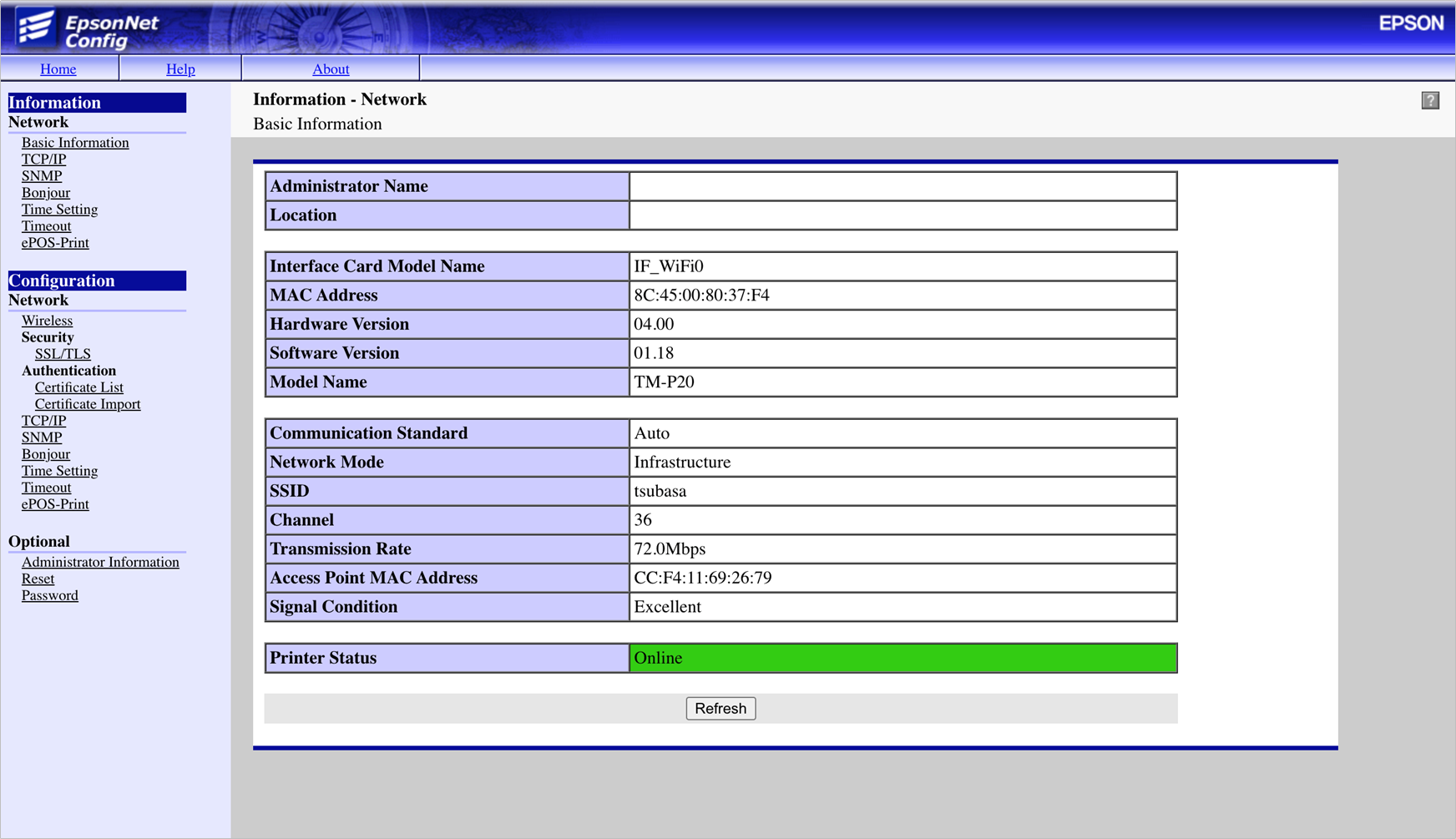Click the question mark help icon
Viewport: 1456px width, 839px height.
1429,101
